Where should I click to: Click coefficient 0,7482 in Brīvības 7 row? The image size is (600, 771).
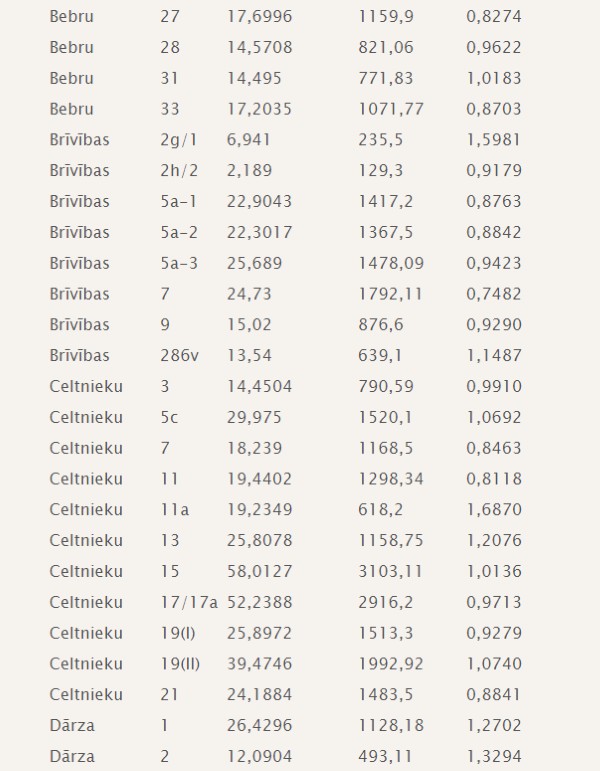pyautogui.click(x=494, y=294)
